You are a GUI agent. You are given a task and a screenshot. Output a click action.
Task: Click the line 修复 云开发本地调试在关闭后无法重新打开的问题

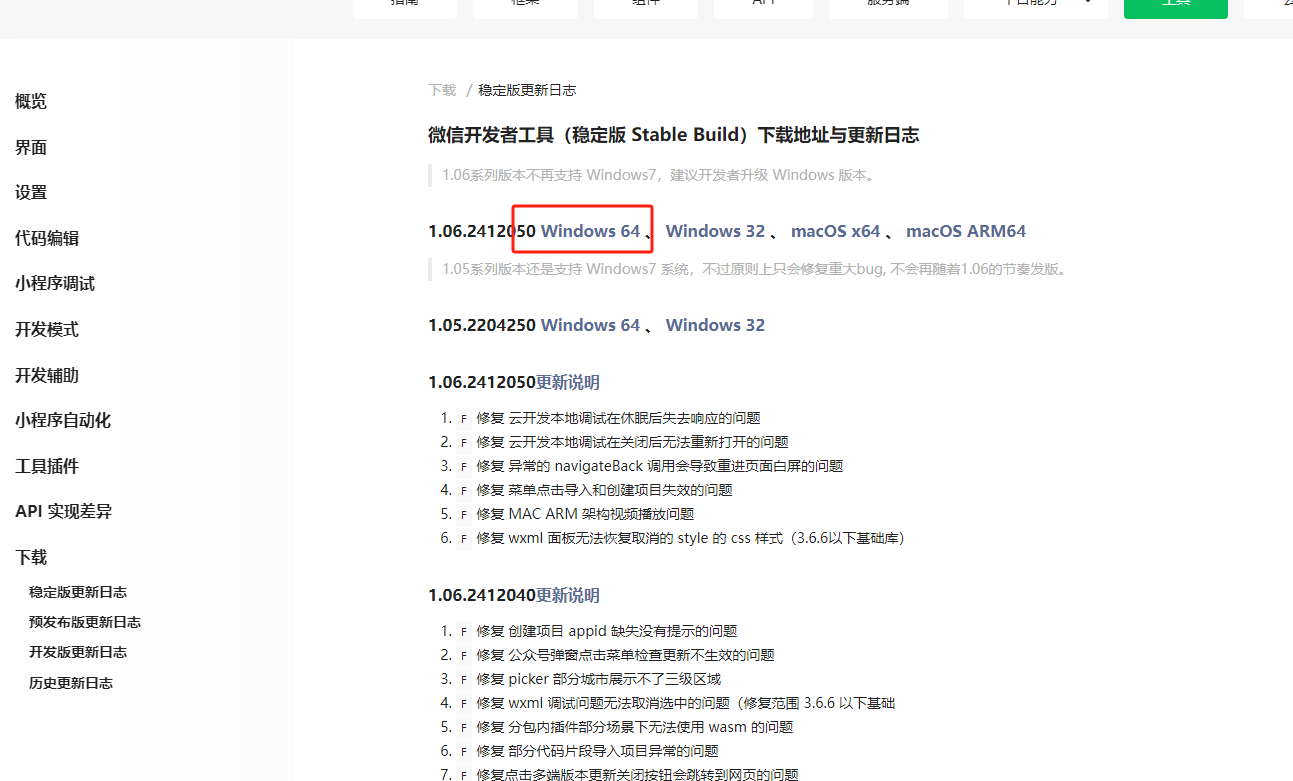point(632,442)
